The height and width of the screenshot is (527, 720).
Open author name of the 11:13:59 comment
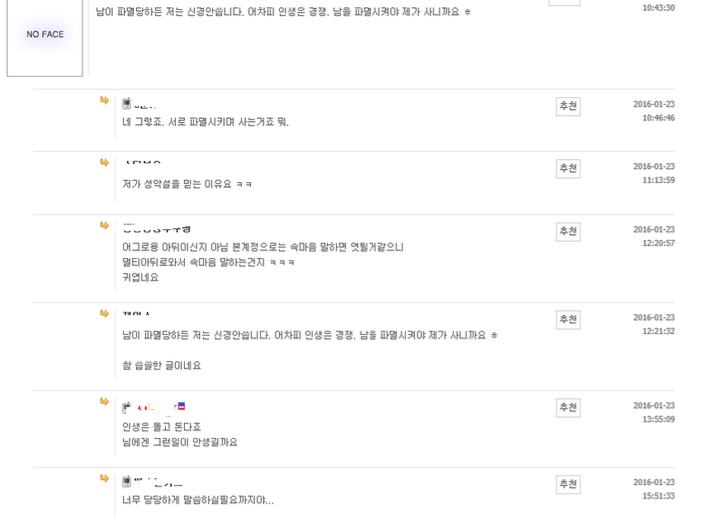tap(144, 164)
